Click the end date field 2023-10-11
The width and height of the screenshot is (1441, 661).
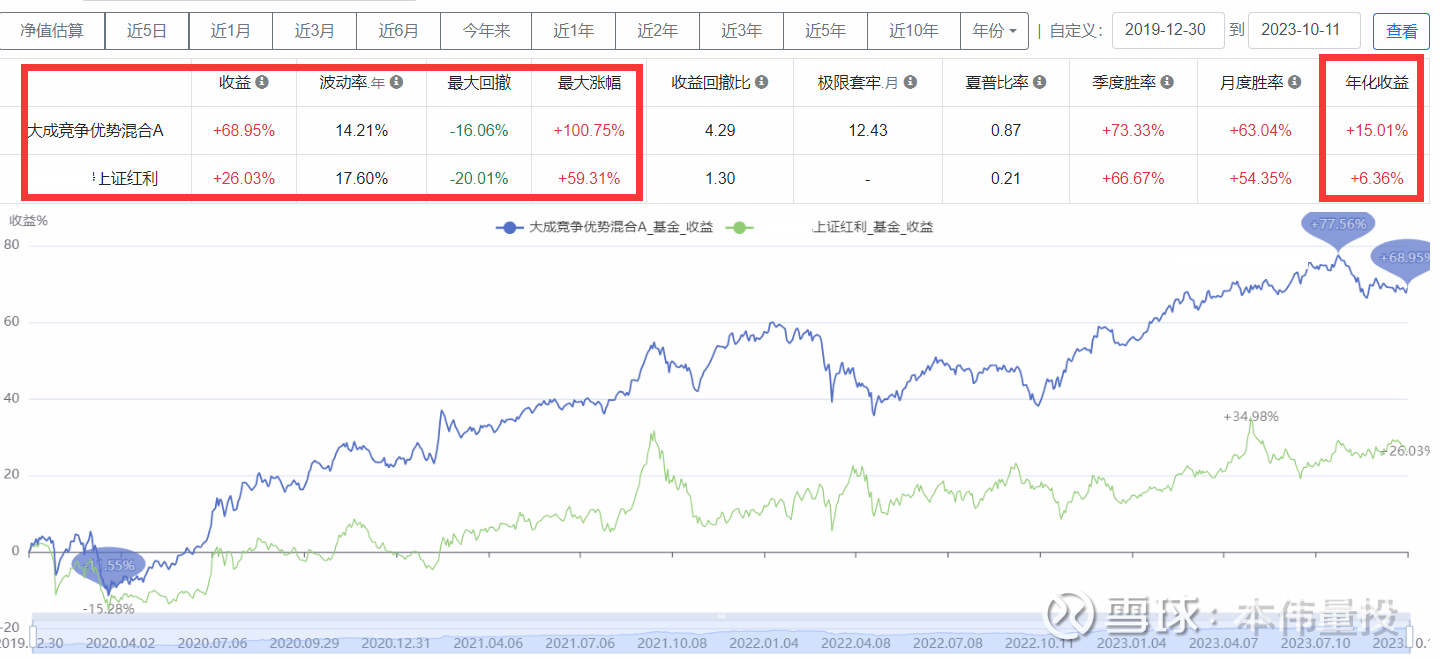point(1304,30)
